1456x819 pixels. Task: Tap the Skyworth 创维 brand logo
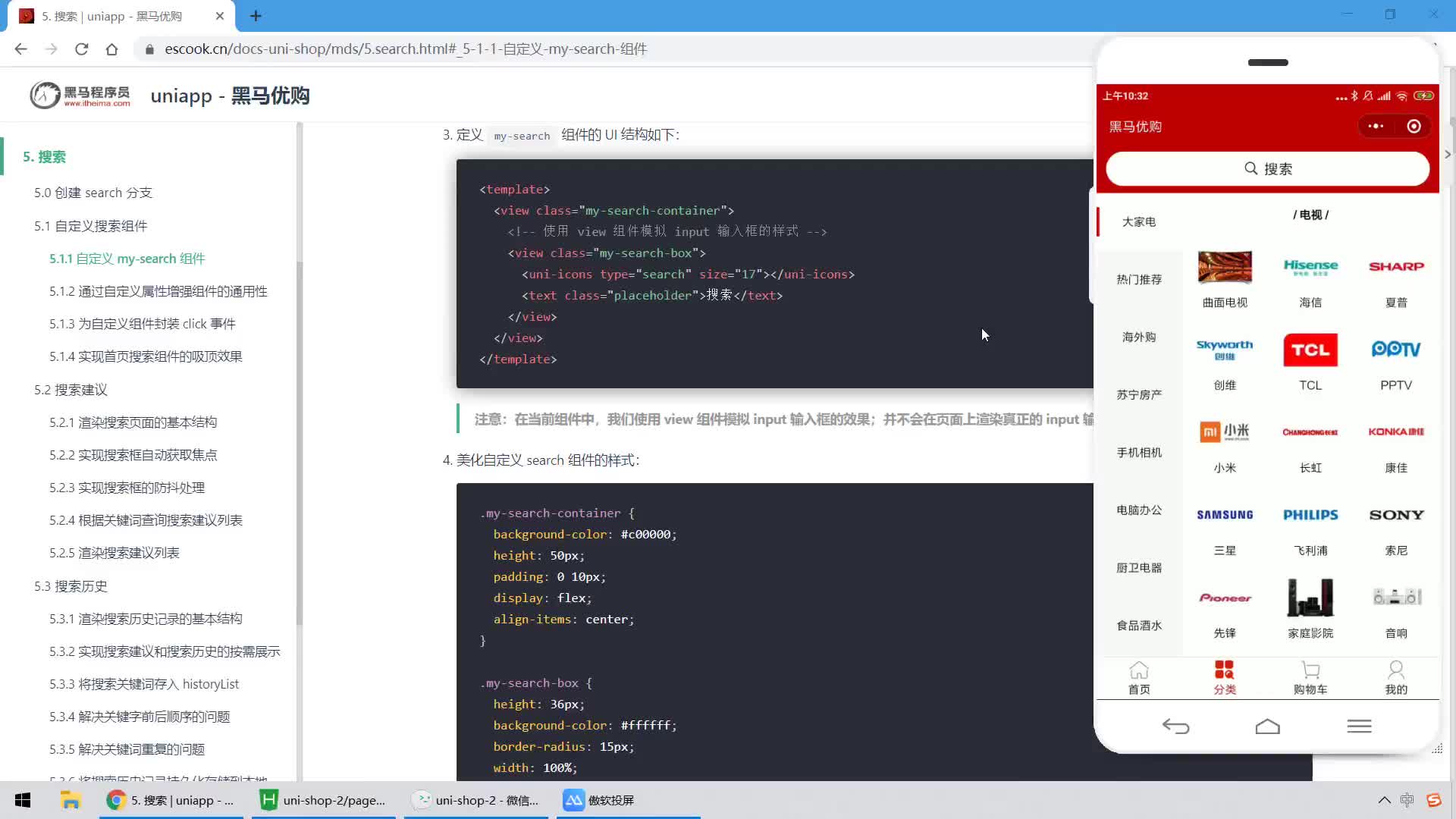coord(1225,350)
